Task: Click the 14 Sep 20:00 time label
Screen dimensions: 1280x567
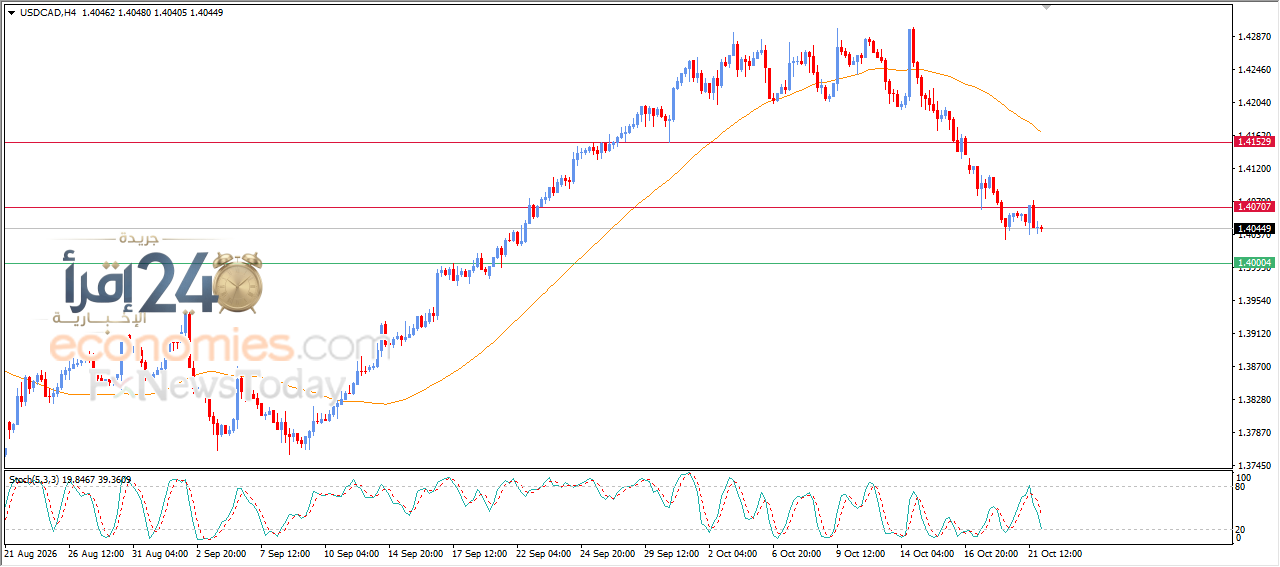Action: 416,553
